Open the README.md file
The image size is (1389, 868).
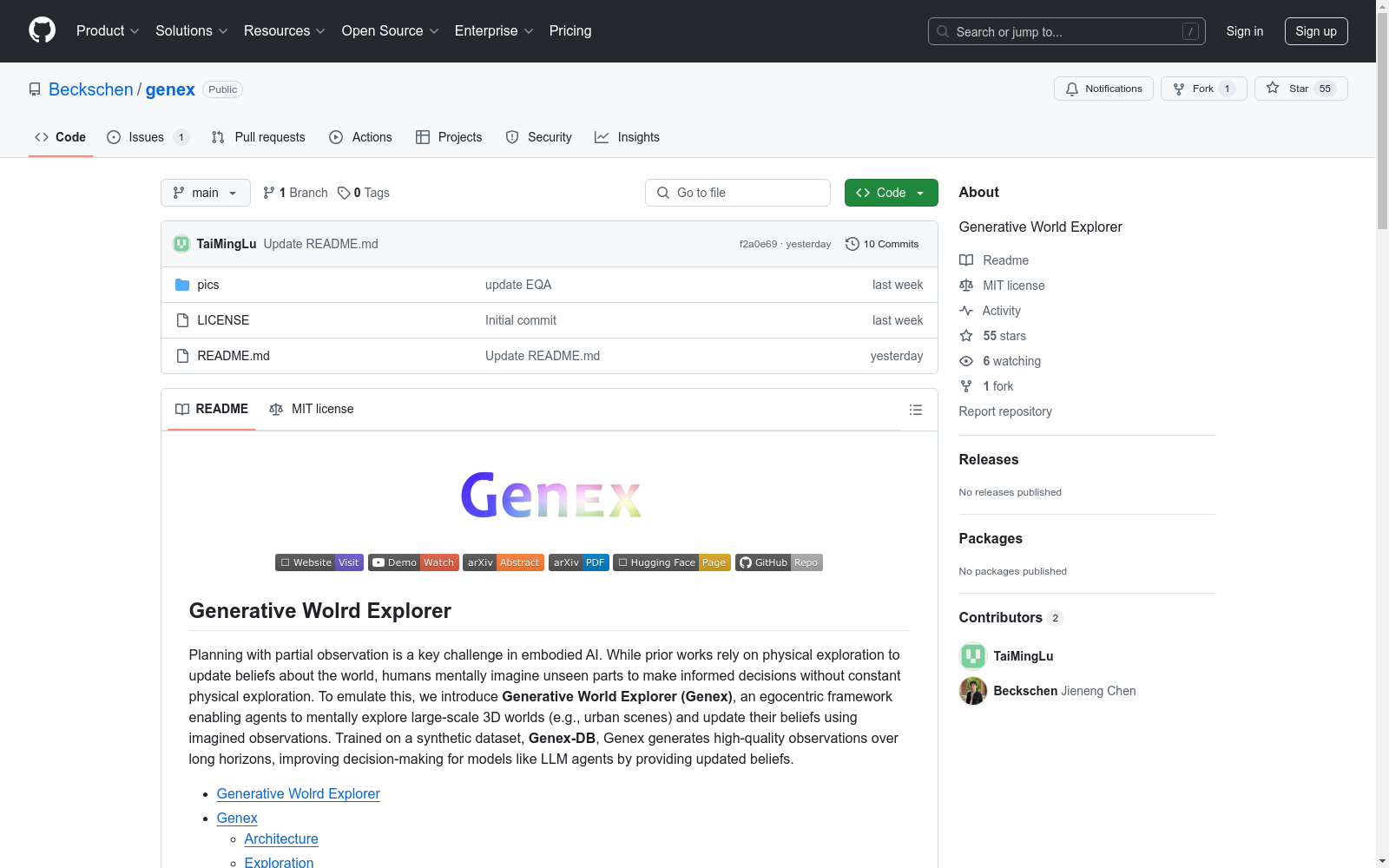(234, 356)
